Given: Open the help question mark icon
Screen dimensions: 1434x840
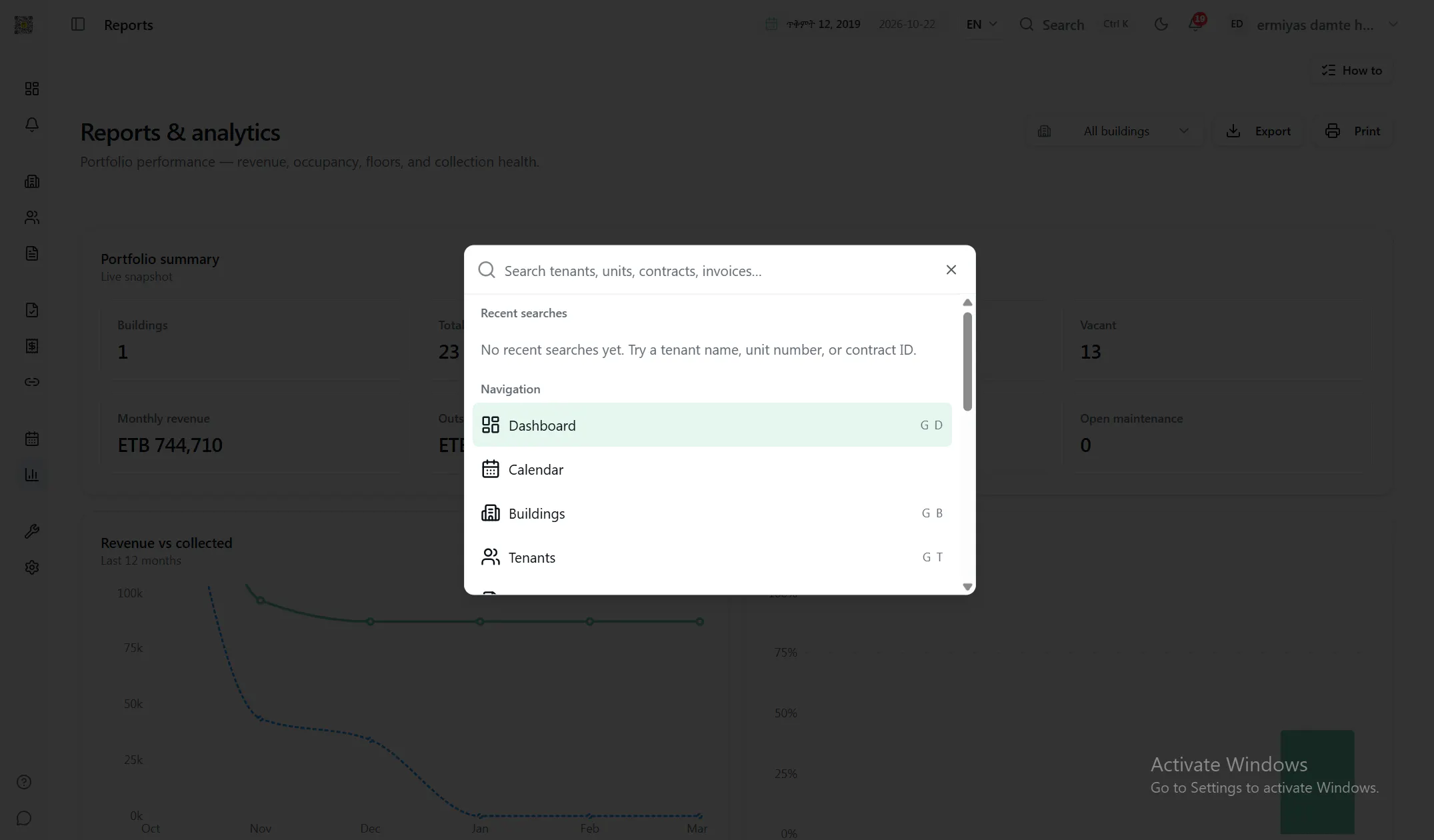Looking at the screenshot, I should point(24,782).
